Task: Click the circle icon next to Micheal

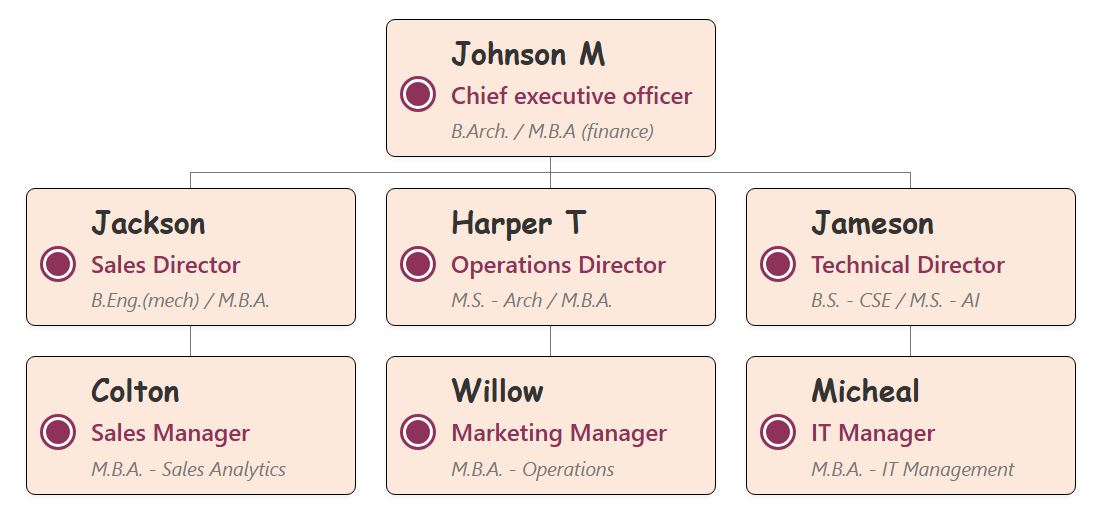Action: pos(777,432)
